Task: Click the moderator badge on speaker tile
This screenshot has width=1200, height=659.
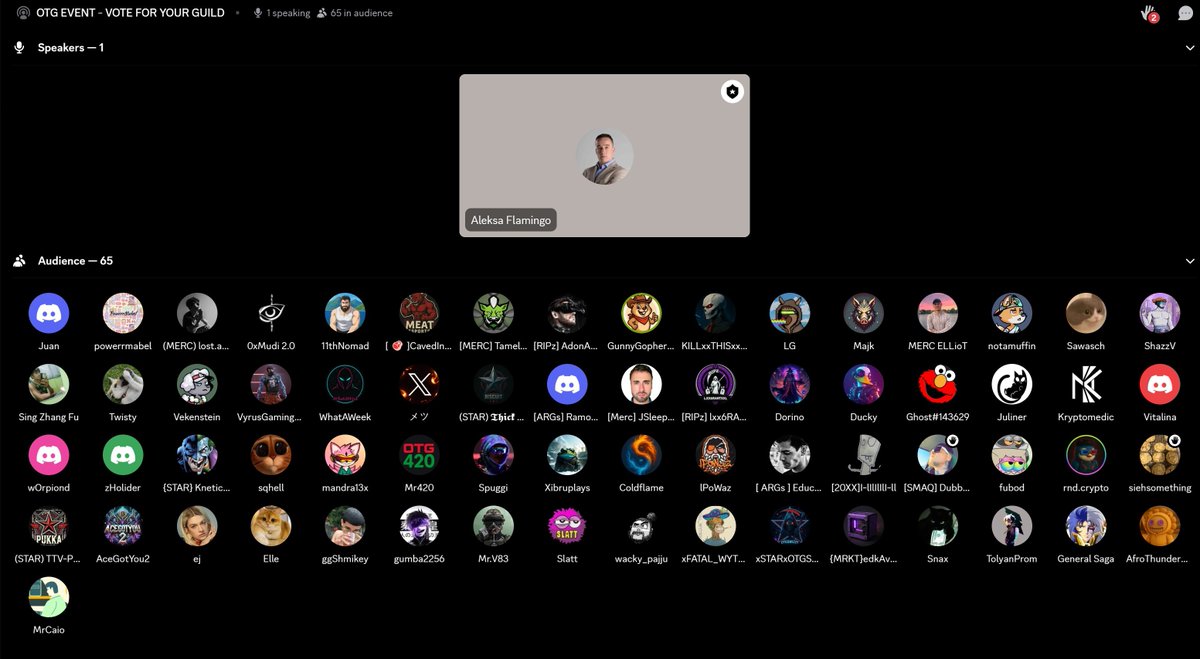Action: tap(732, 92)
